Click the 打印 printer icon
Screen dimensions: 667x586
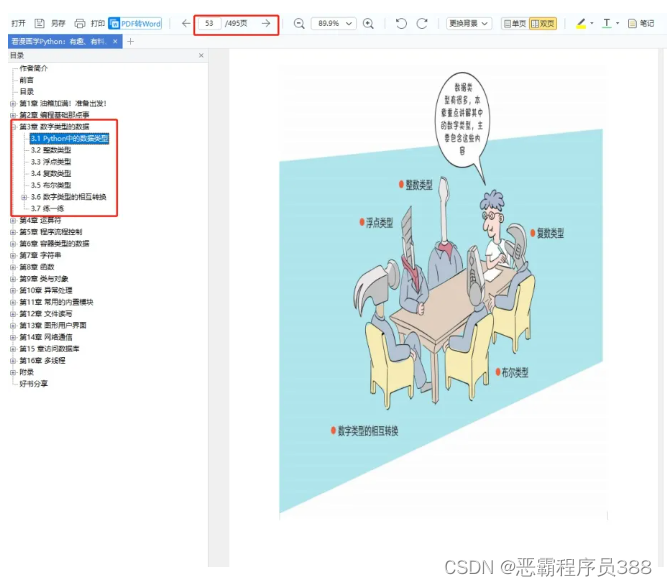80,23
